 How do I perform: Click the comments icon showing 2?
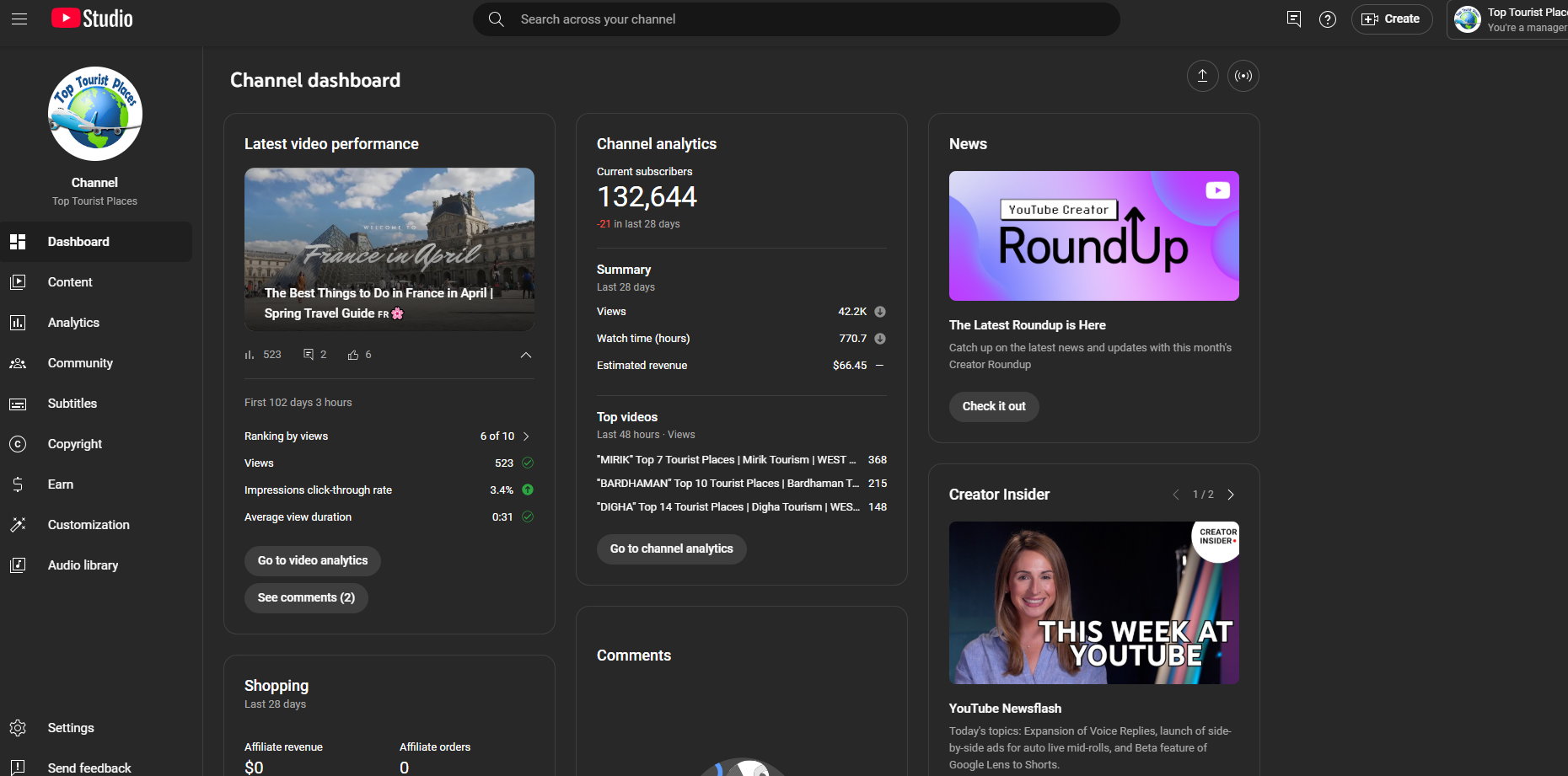click(x=309, y=355)
